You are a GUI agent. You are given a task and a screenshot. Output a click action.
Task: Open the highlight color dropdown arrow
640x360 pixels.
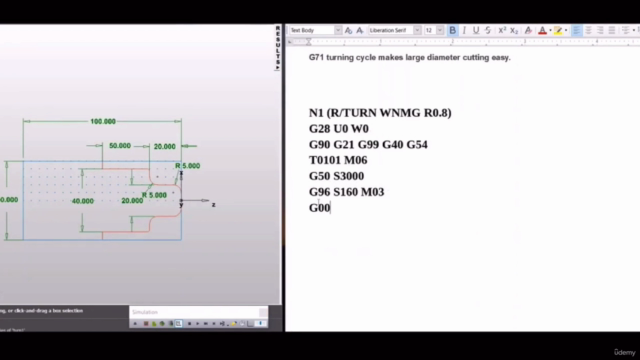[x=566, y=30]
